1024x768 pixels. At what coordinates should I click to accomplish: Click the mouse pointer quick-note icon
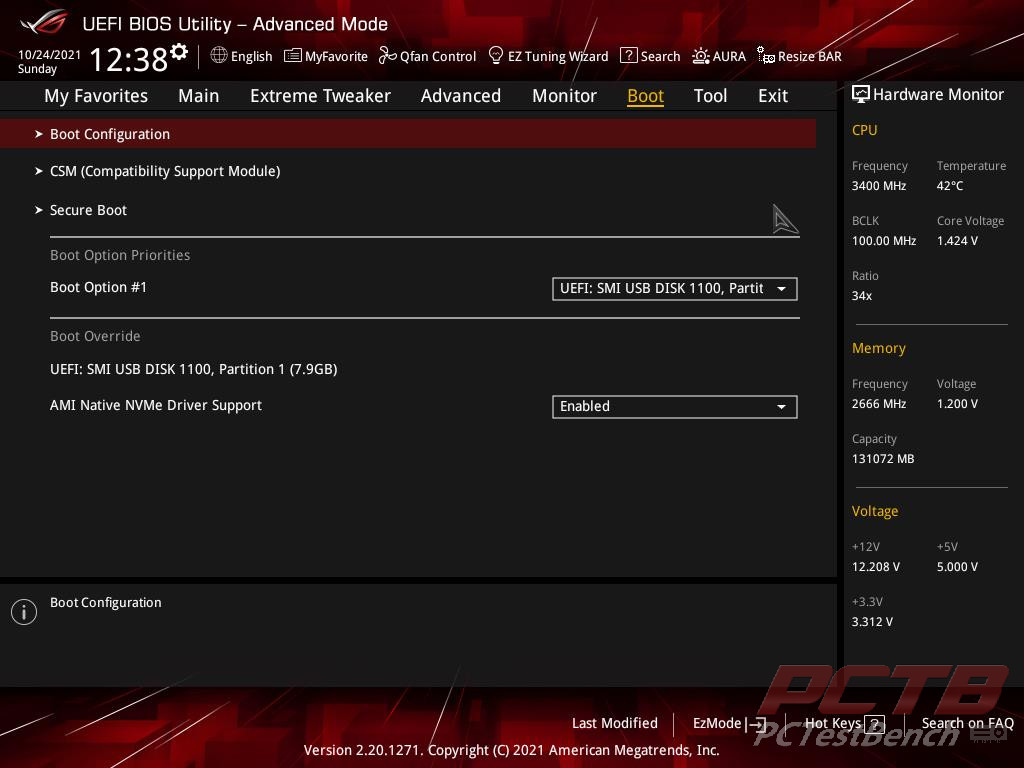pyautogui.click(x=784, y=219)
